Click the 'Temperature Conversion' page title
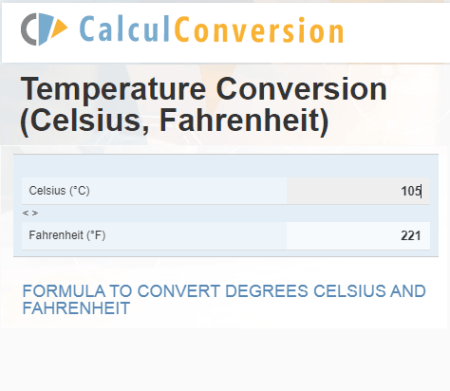450x391 pixels. pos(204,89)
